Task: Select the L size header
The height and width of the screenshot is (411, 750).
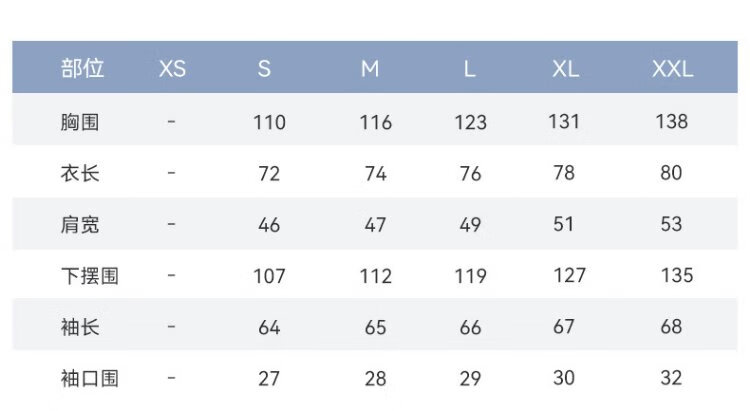Action: (470, 69)
